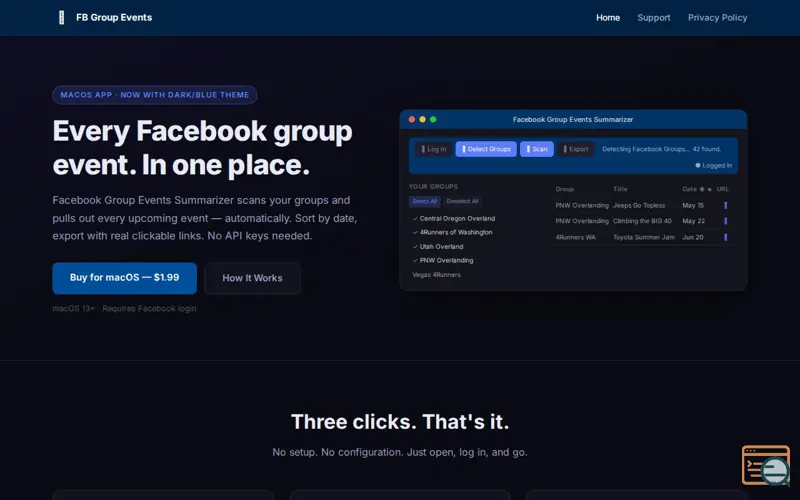The image size is (800, 500).
Task: Open the Privacy Policy nav link
Action: 717,17
